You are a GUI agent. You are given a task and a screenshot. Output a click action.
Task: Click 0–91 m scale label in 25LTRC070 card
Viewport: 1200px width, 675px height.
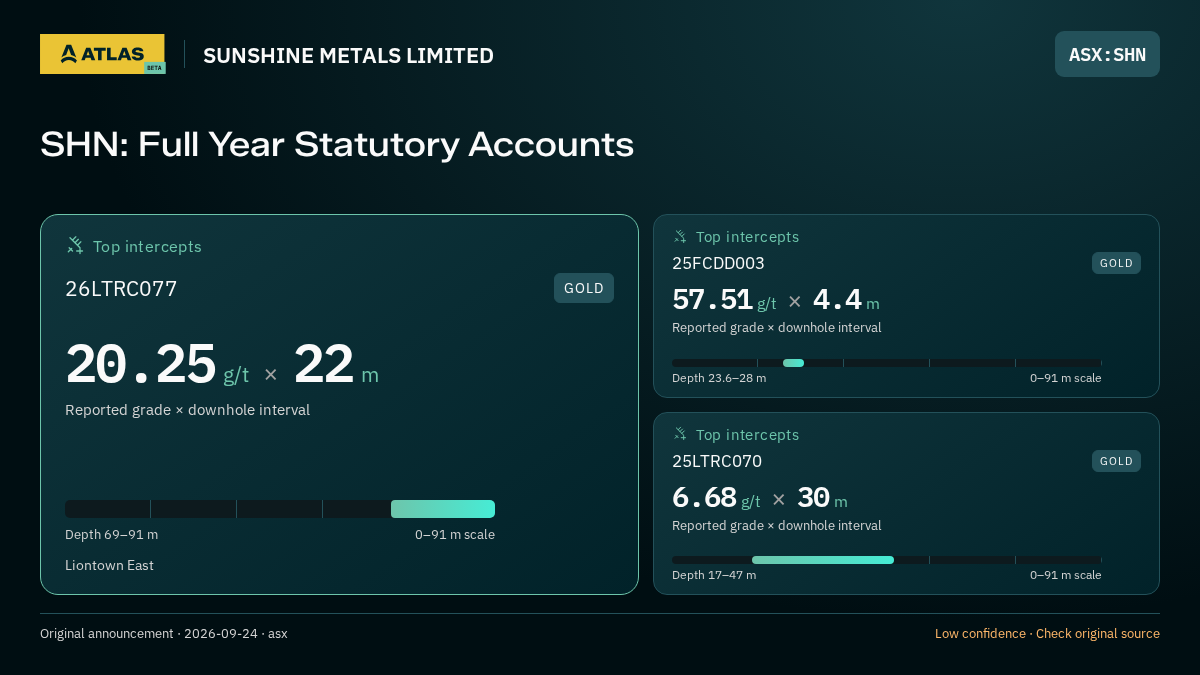coord(1065,575)
